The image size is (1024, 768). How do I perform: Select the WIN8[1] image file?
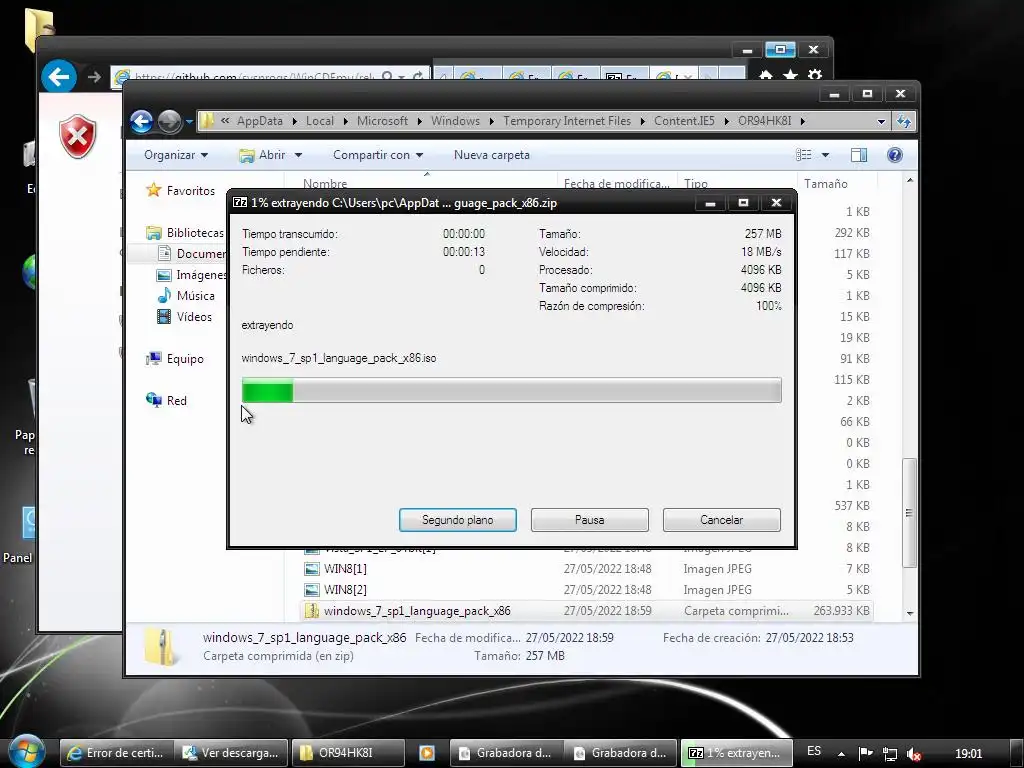point(345,569)
